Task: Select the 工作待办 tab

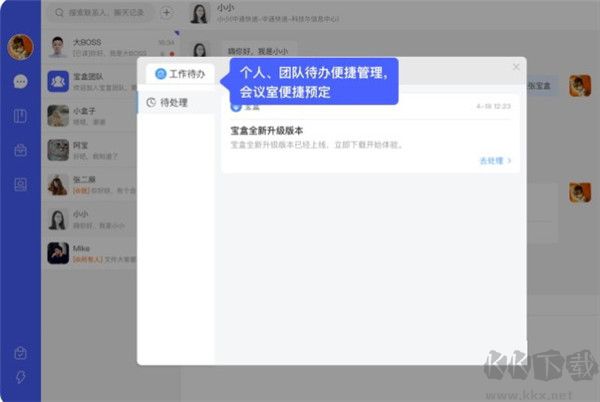Action: pyautogui.click(x=181, y=74)
